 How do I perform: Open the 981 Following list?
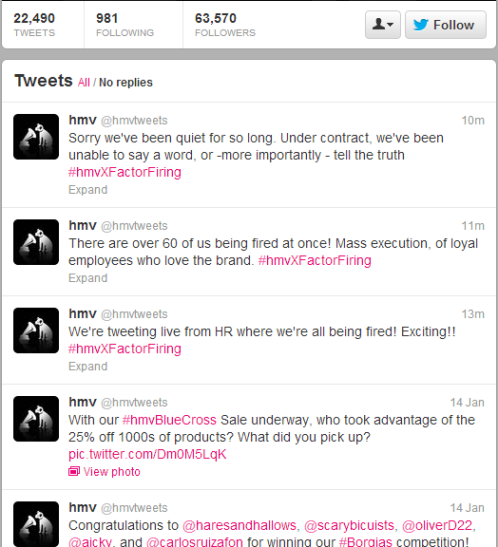pos(125,24)
